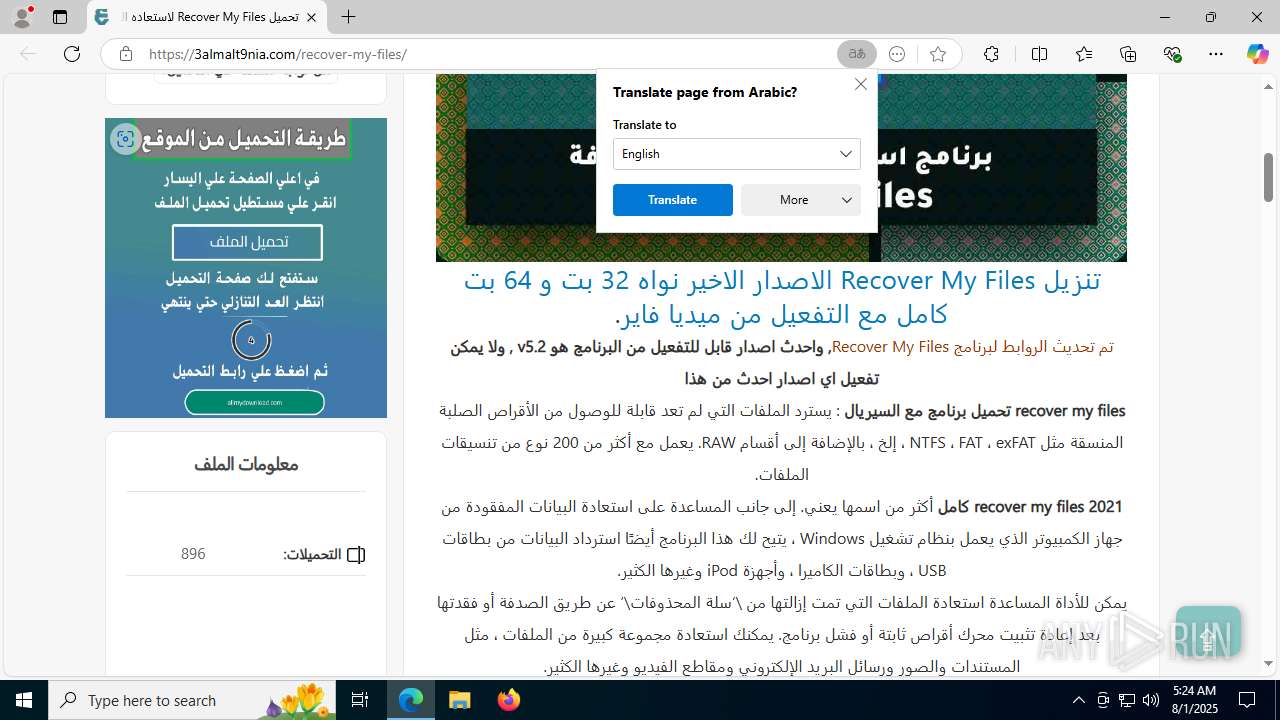The width and height of the screenshot is (1280, 720).
Task: Open the volume tray icon
Action: [1151, 700]
